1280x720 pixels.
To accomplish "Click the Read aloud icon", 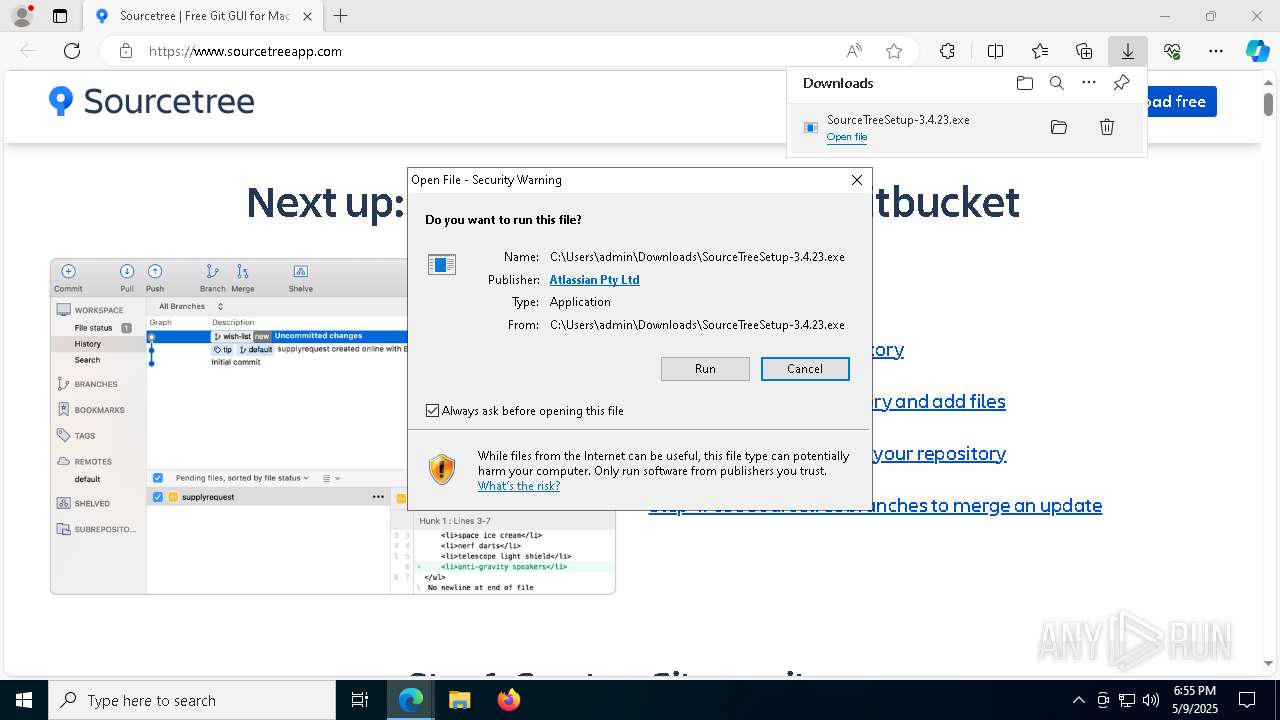I will point(854,51).
